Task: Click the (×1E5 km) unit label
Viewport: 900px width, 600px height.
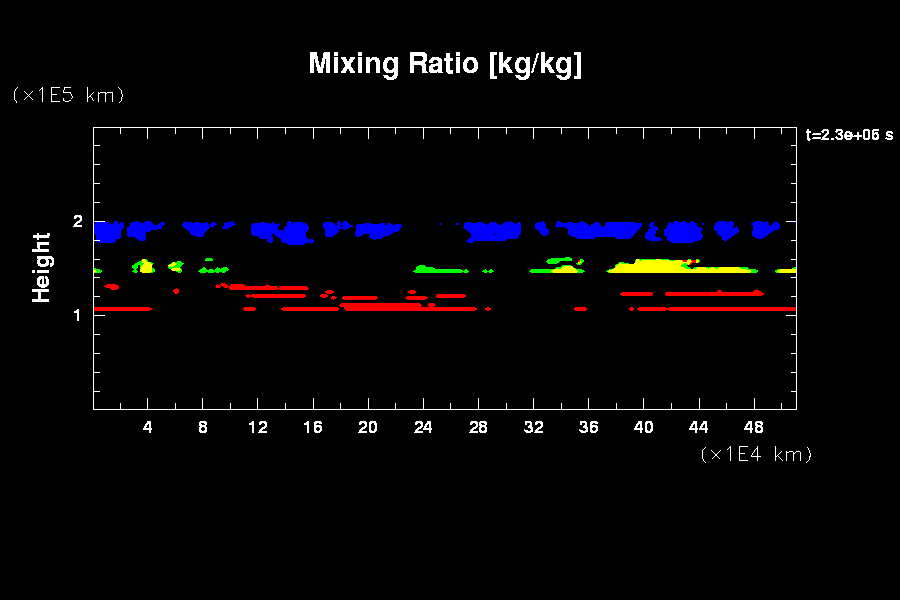Action: [68, 95]
